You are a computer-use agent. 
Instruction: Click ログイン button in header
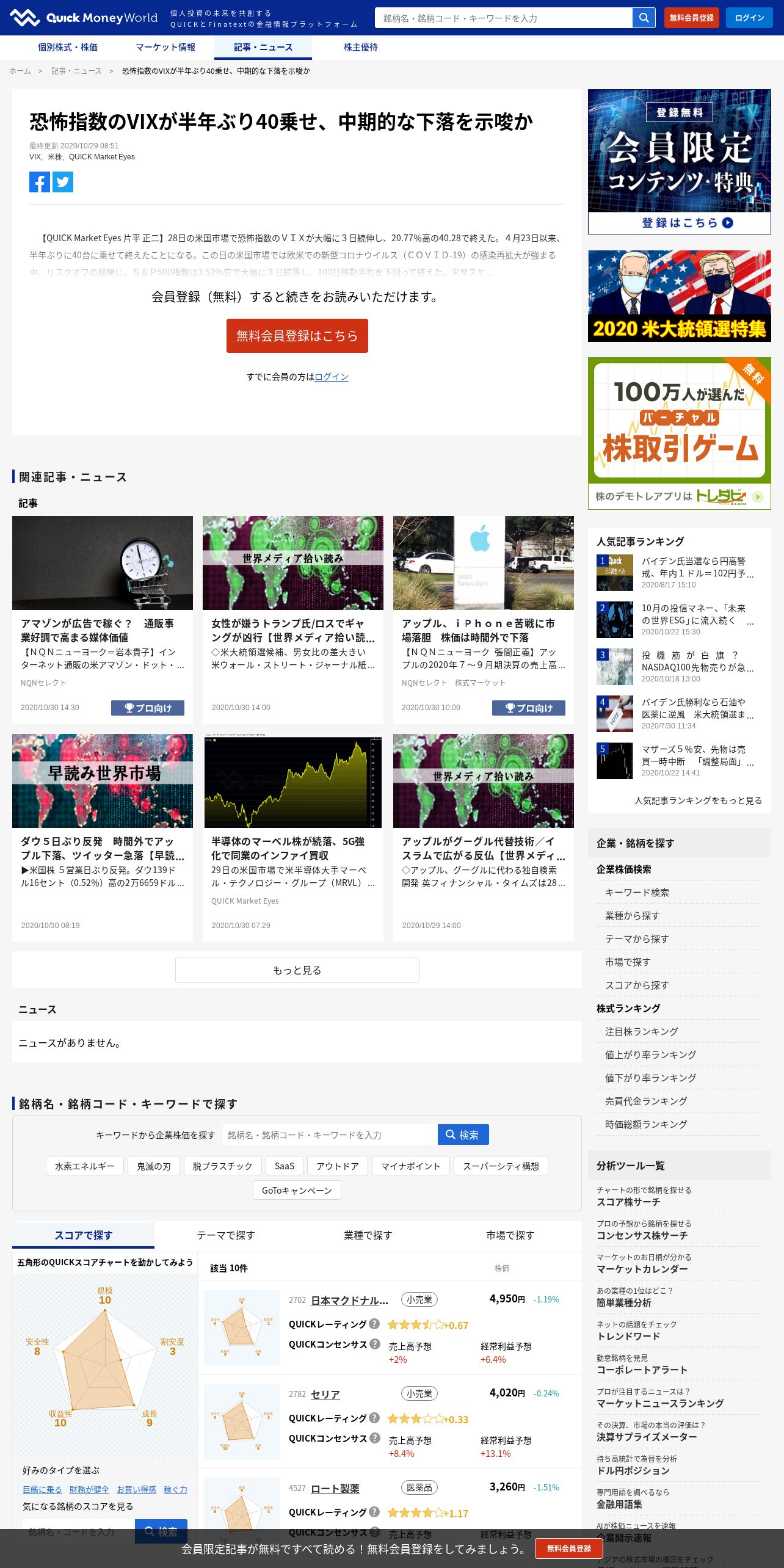(x=749, y=18)
